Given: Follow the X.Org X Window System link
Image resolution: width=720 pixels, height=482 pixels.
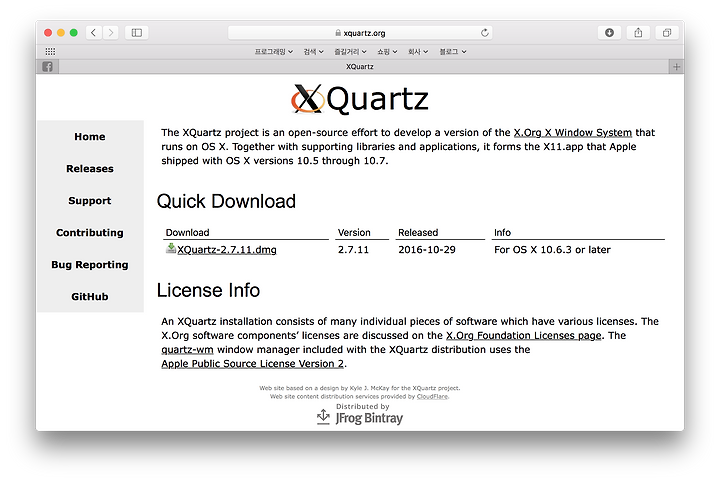Looking at the screenshot, I should [573, 133].
